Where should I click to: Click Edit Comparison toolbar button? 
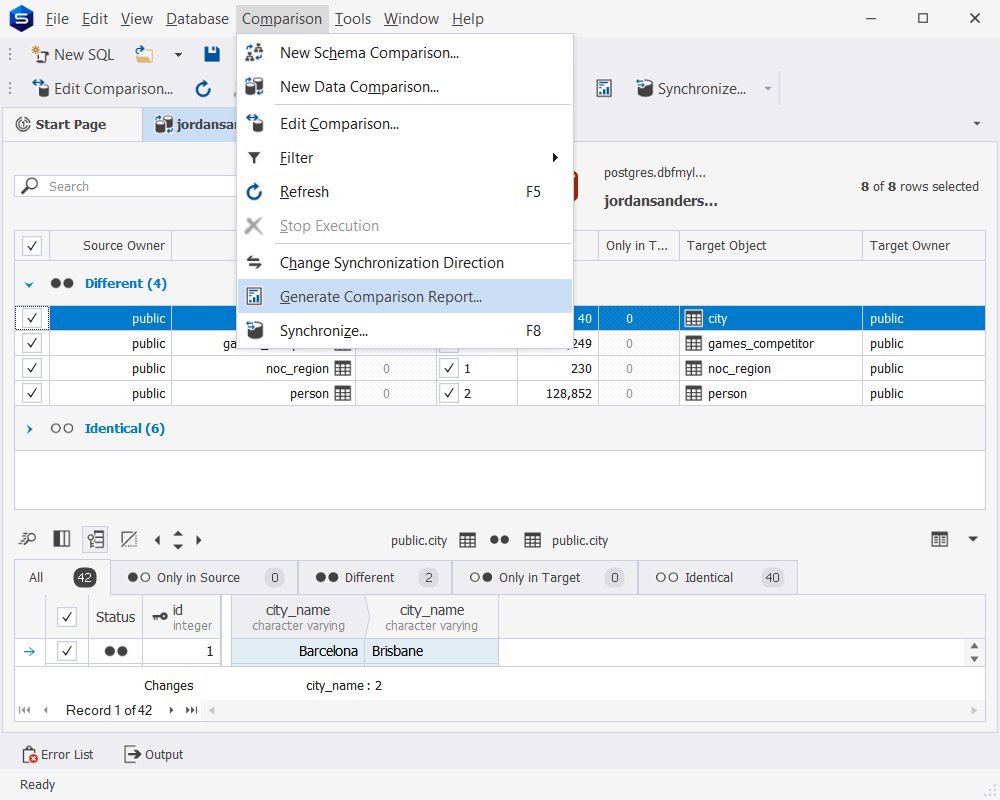103,89
